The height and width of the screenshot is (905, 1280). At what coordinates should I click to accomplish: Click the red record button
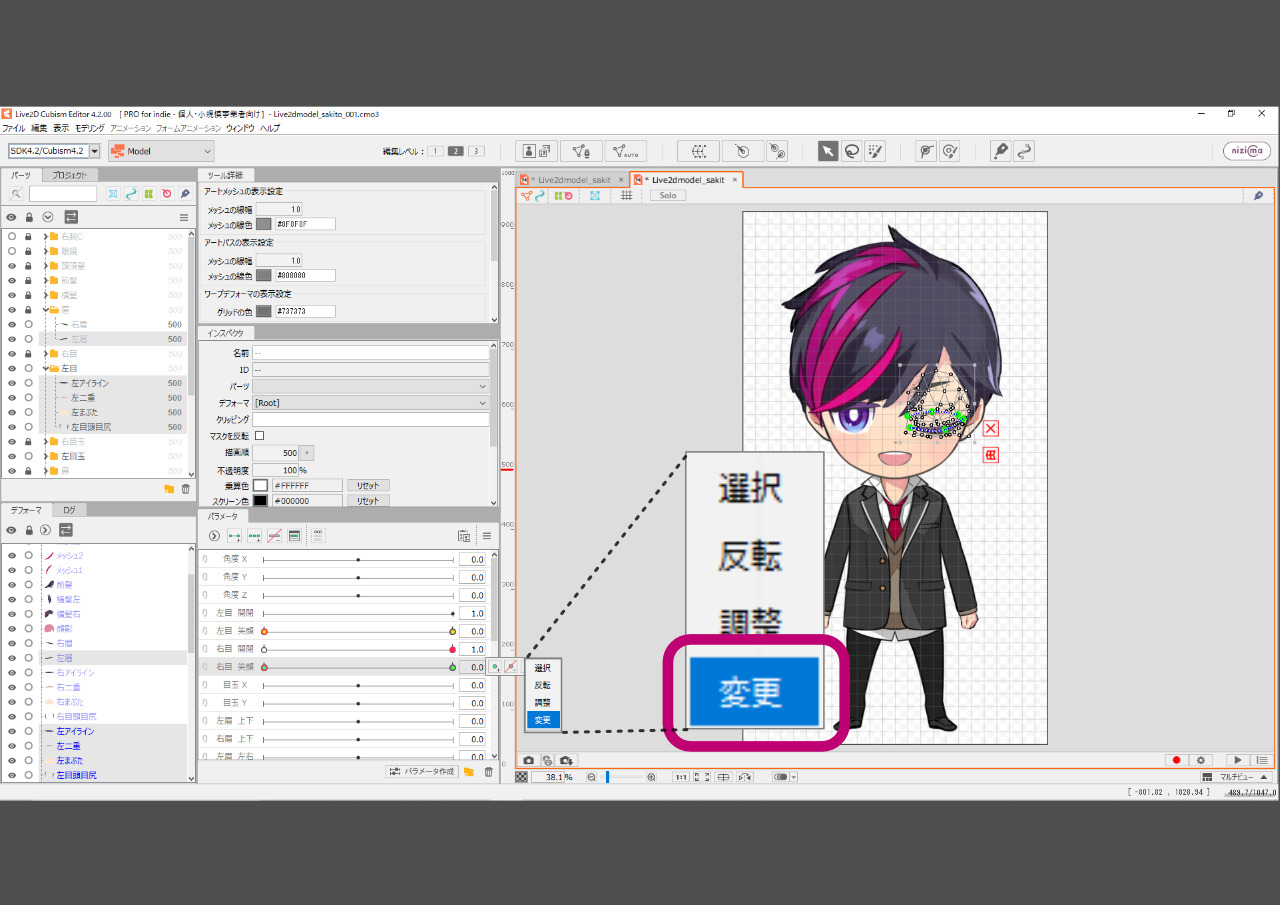coord(1176,761)
